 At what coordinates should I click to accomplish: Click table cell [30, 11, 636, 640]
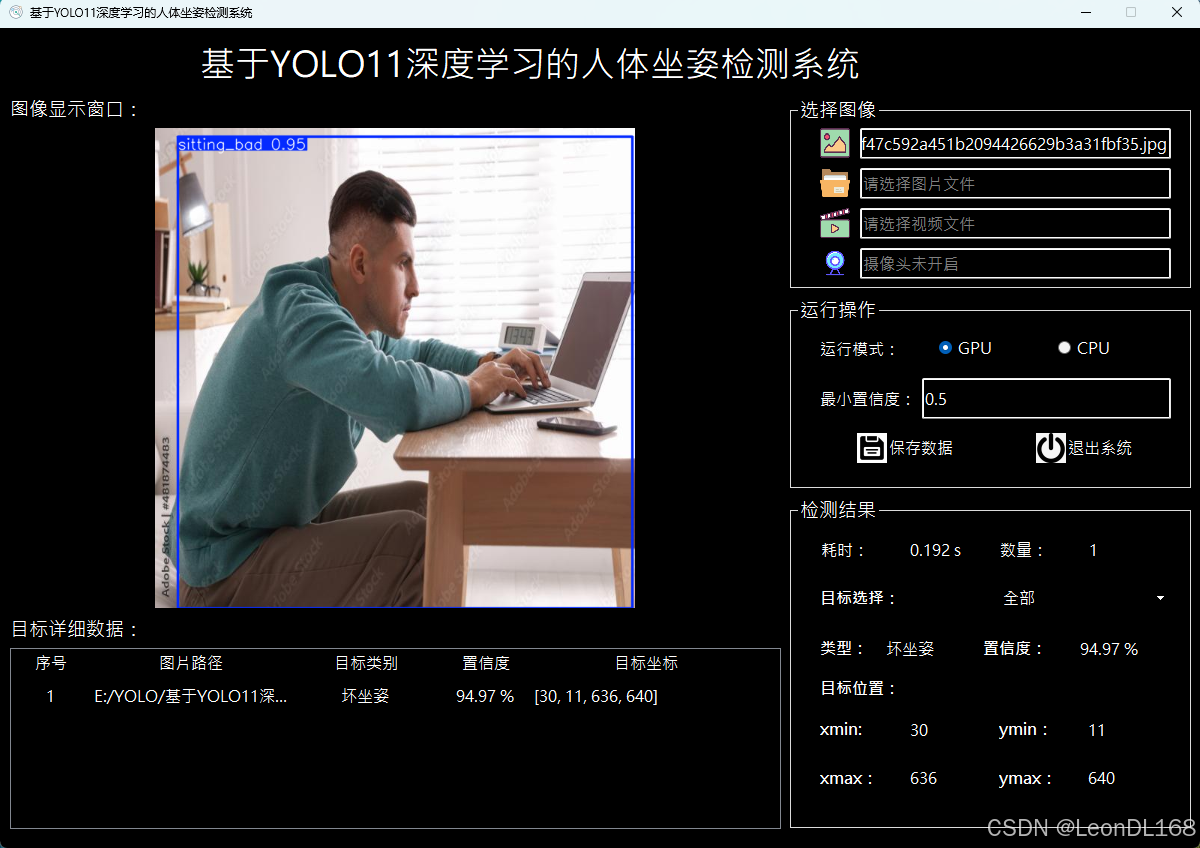coord(596,696)
